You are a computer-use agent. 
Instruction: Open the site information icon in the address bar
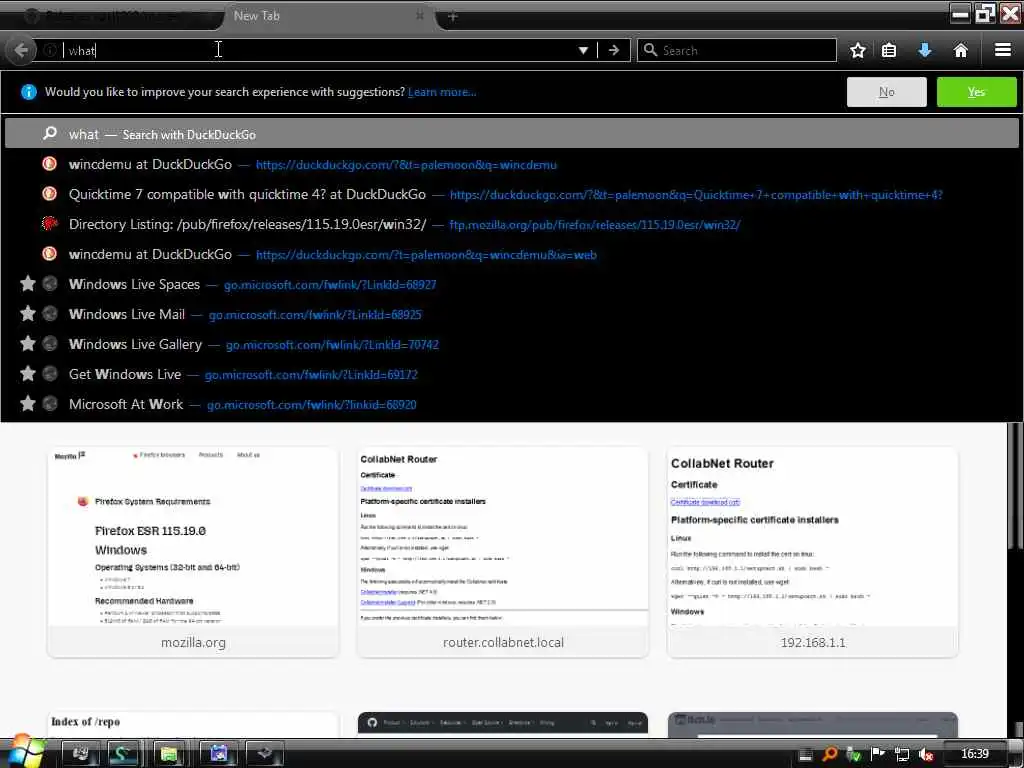tap(50, 50)
